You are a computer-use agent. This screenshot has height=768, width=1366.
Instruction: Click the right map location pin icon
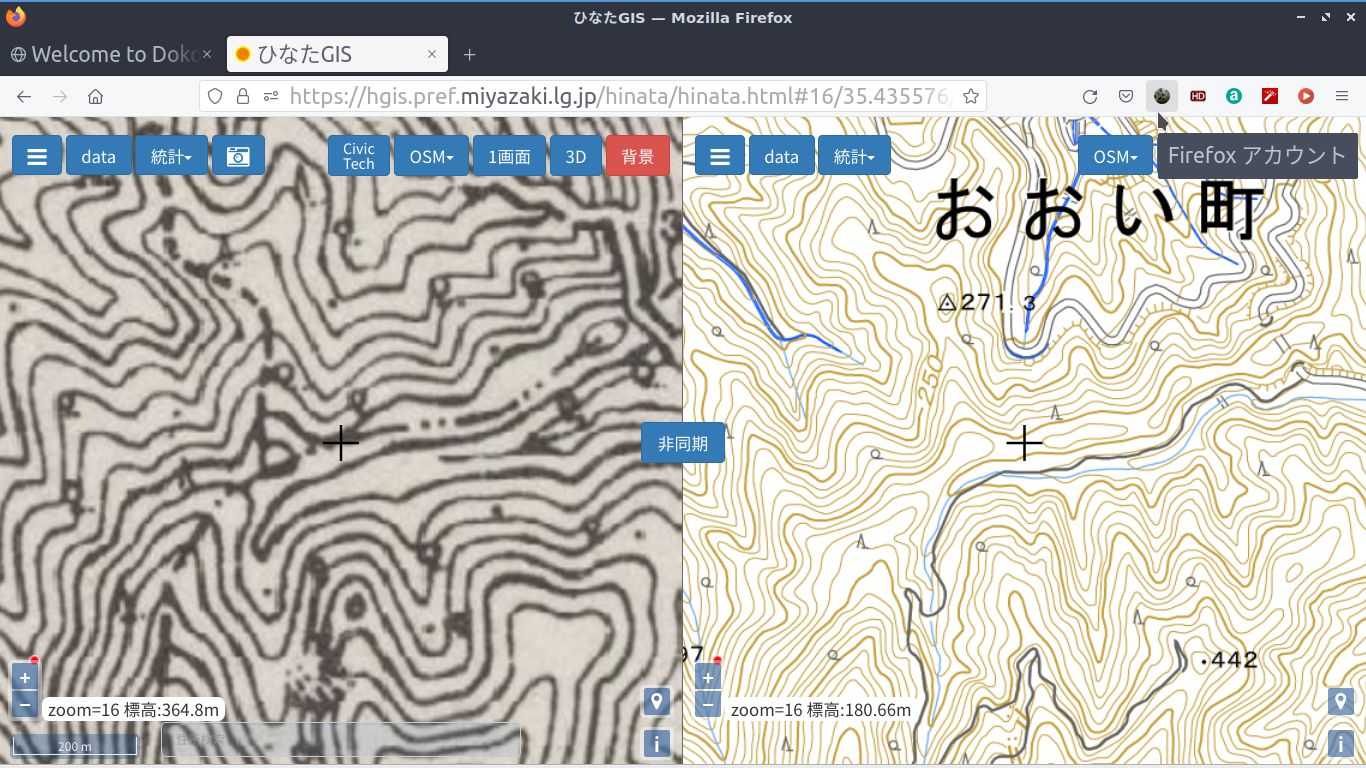click(x=1340, y=701)
